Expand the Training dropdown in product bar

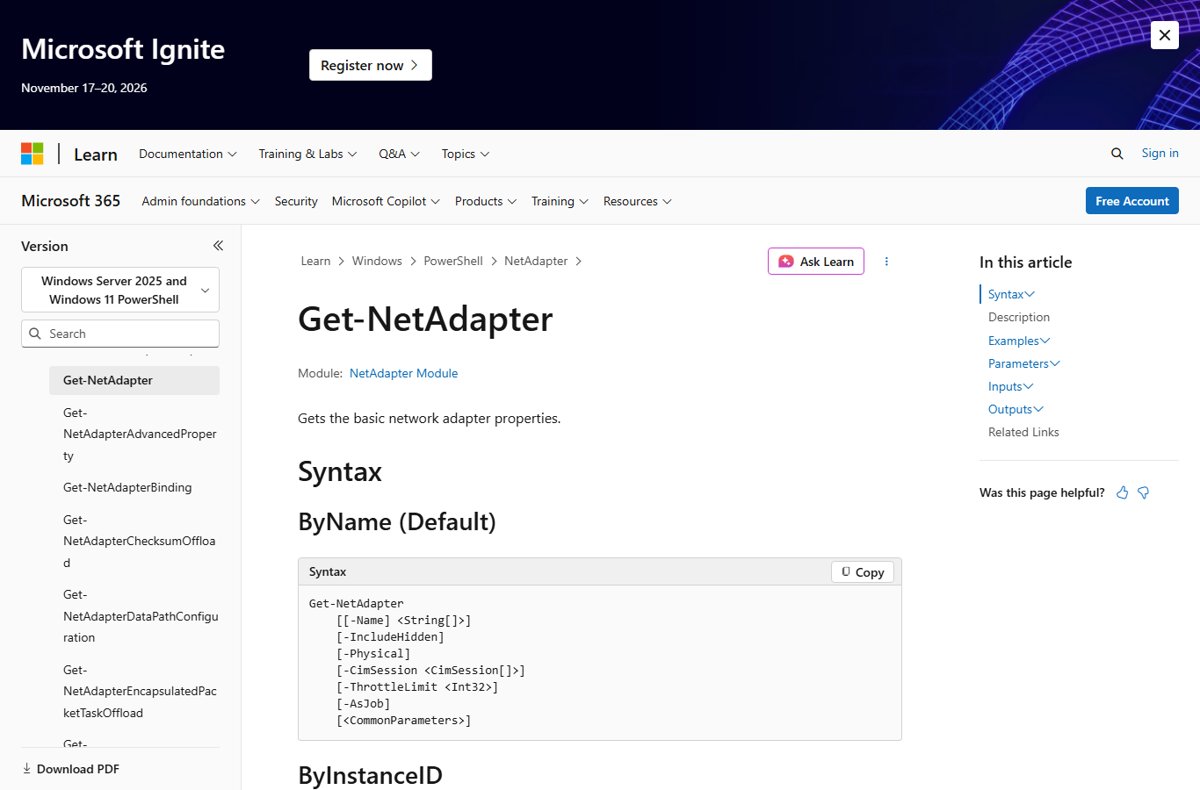(x=560, y=201)
